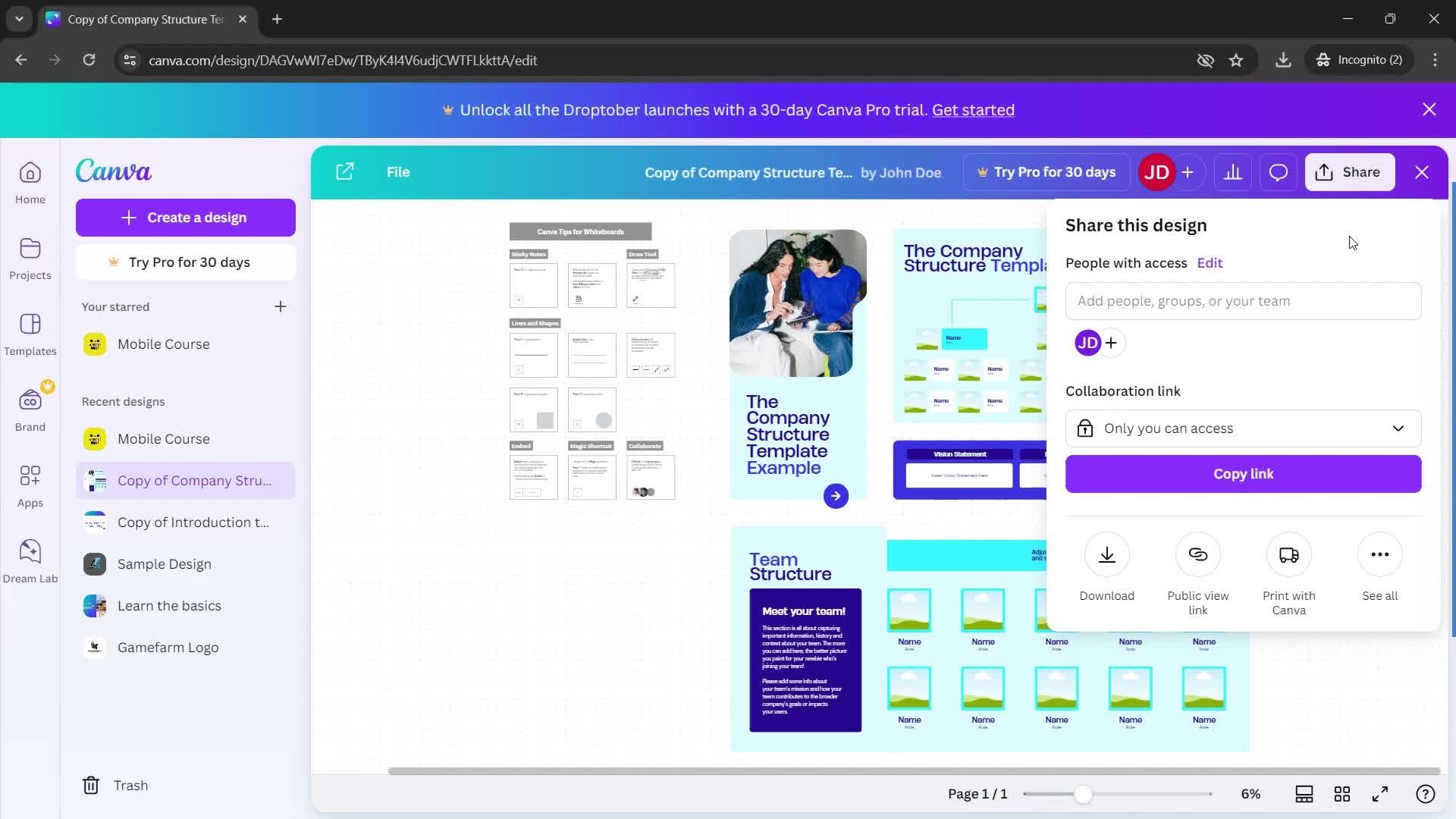Toggle the Only you can access setting
Screen dimensions: 1456x819
pyautogui.click(x=1244, y=428)
